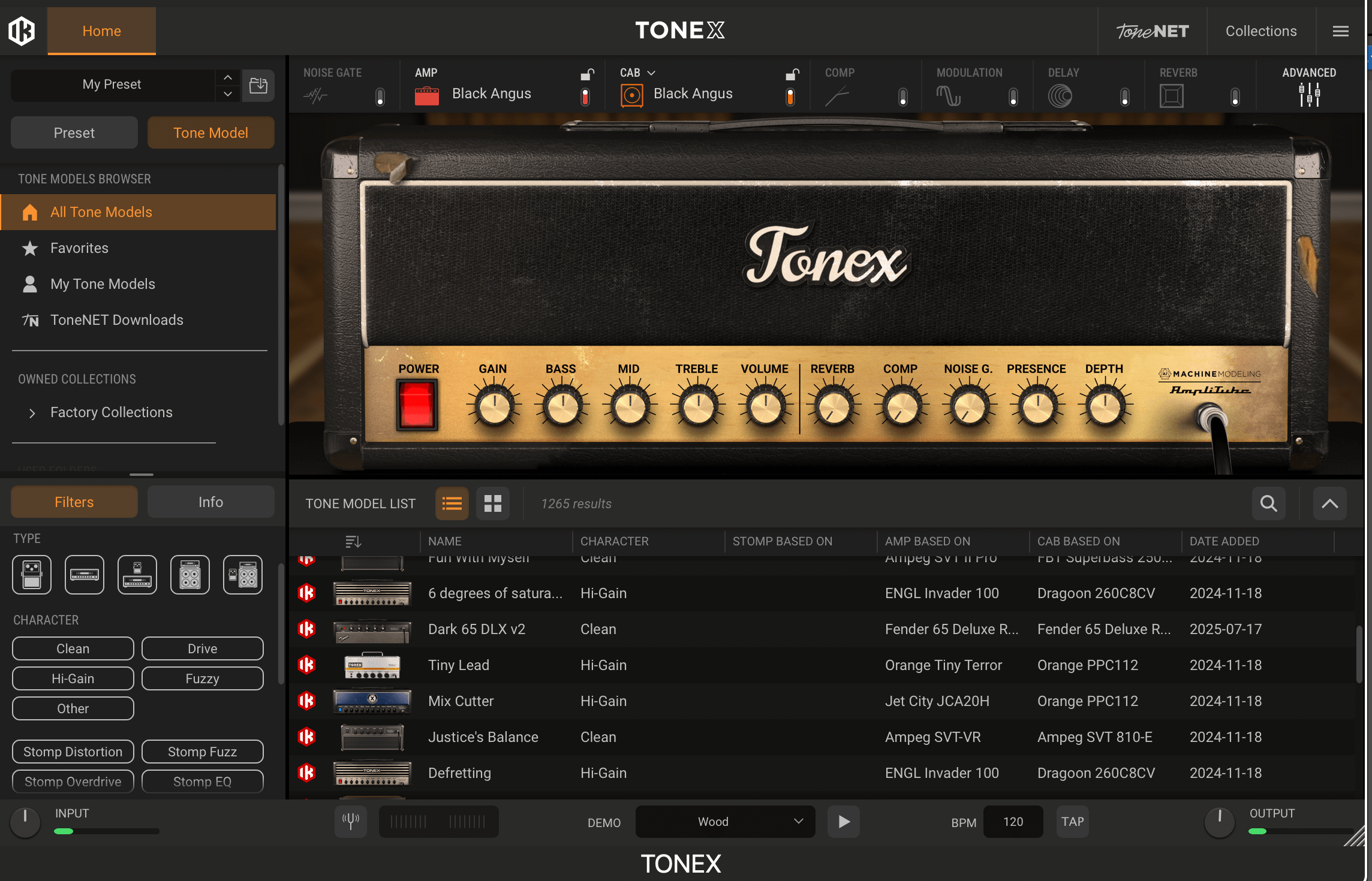The image size is (1372, 881).
Task: Select the stompbox pedal type filter icon
Action: click(31, 575)
